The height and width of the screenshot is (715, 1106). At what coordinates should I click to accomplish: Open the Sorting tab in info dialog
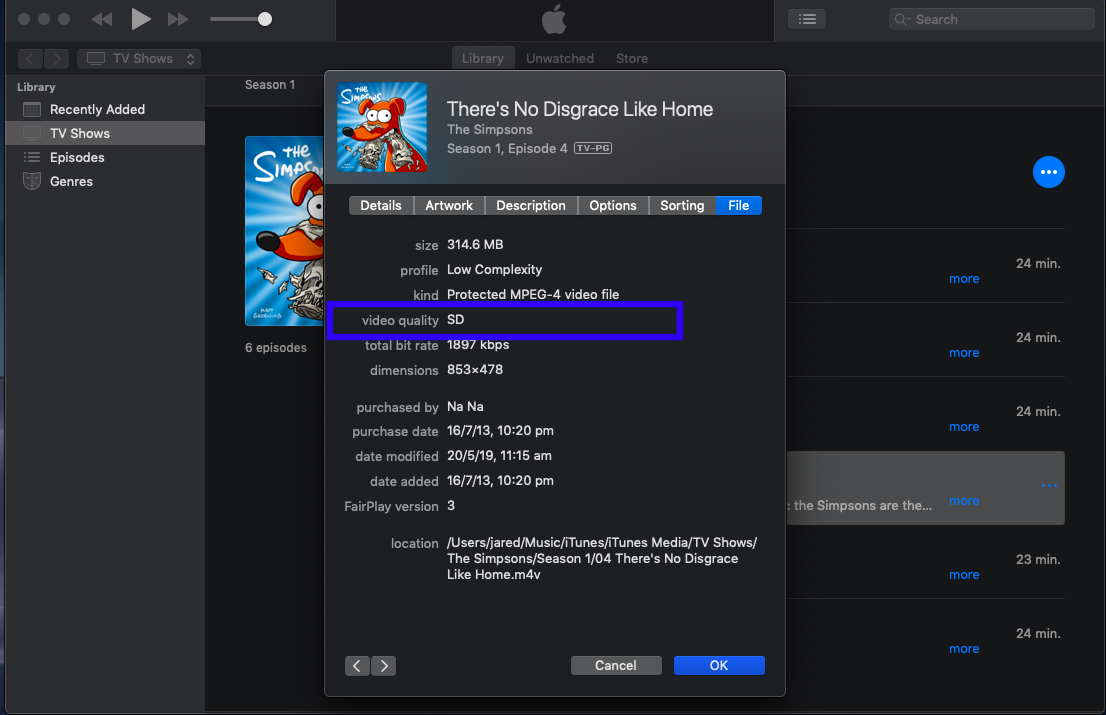[x=682, y=205]
